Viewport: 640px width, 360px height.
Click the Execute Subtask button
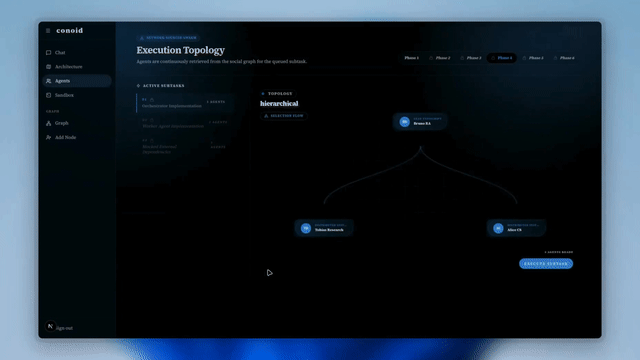(x=546, y=264)
